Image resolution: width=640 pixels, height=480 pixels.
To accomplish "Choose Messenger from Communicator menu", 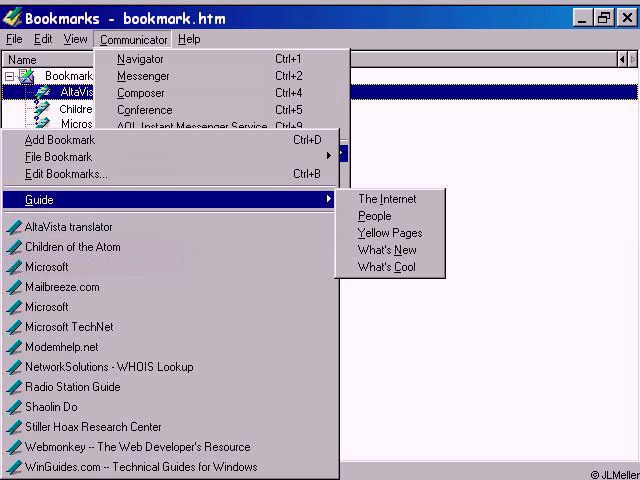I will pos(222,76).
